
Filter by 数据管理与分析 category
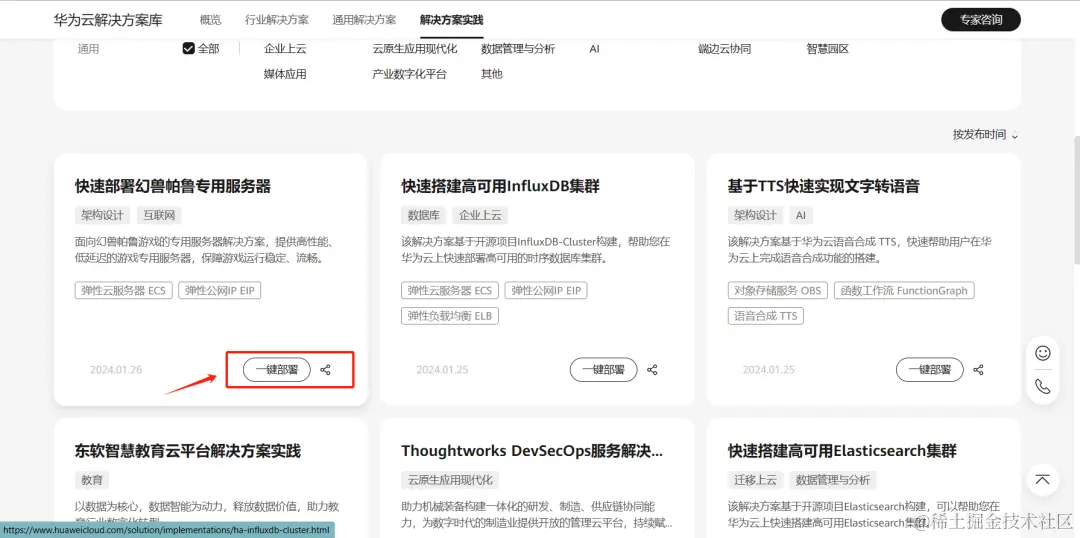click(518, 49)
